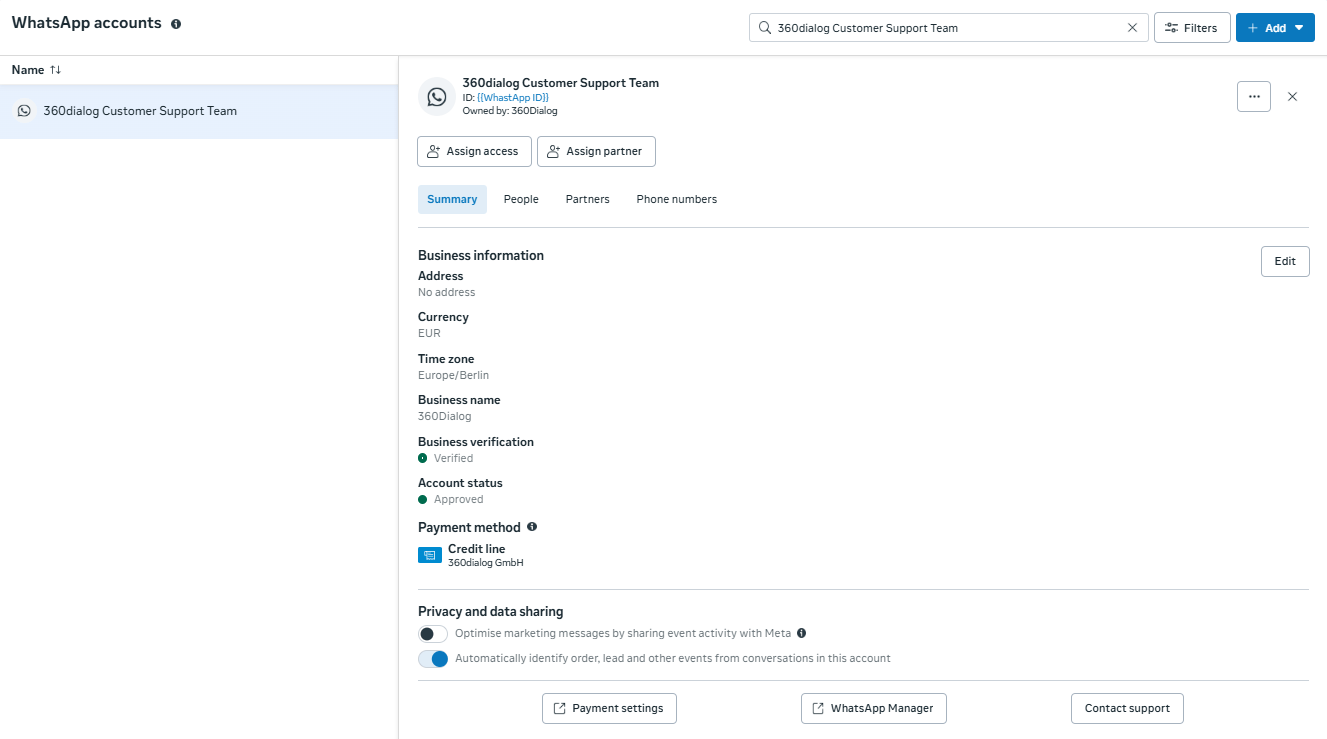Open the Filters panel
This screenshot has width=1327, height=739.
1192,28
